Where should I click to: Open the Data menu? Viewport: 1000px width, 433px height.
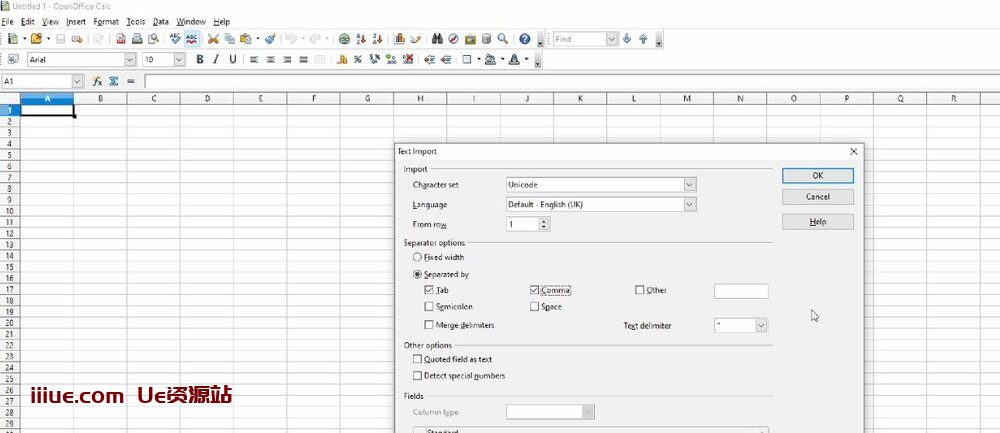[x=160, y=21]
